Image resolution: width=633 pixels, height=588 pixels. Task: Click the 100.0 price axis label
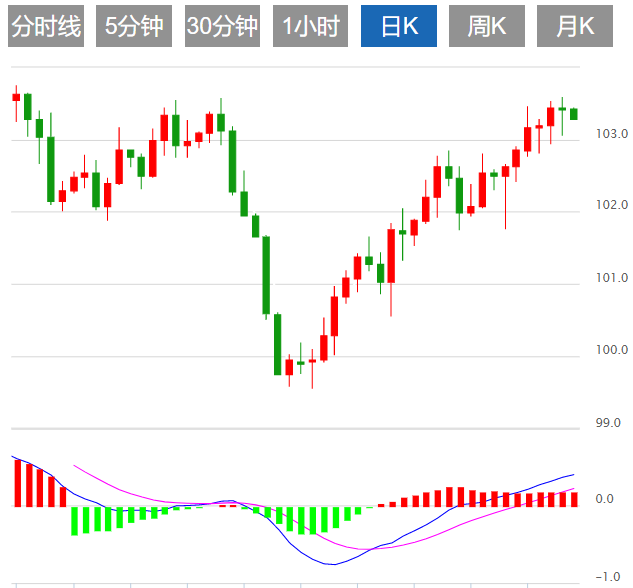coord(611,351)
